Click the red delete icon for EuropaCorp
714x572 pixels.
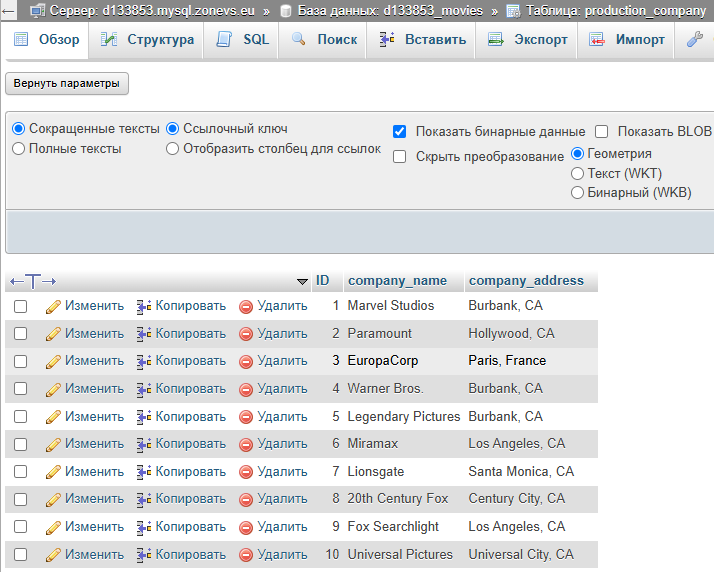[x=246, y=362]
